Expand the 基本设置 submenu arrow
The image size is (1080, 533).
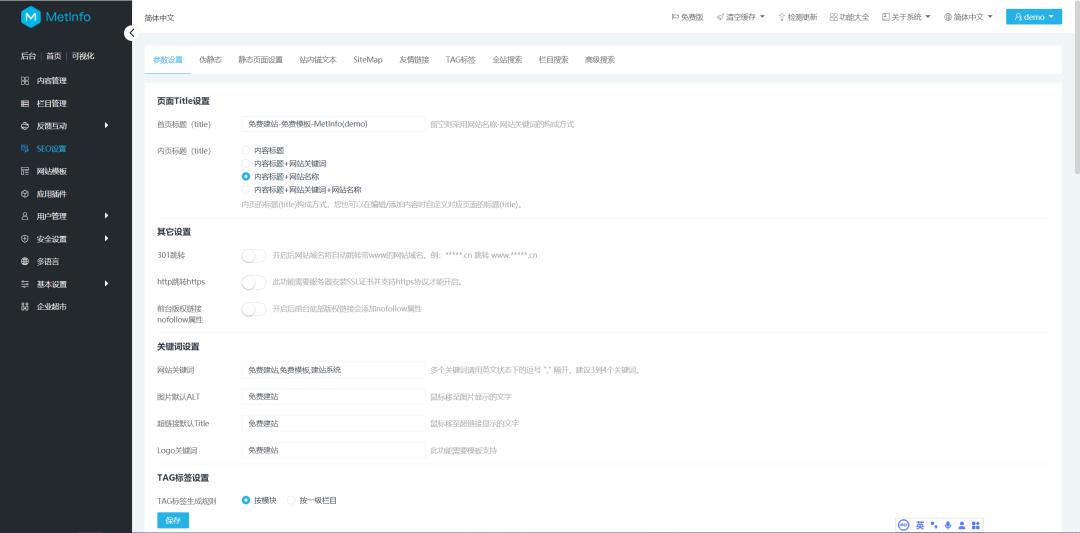(107, 284)
